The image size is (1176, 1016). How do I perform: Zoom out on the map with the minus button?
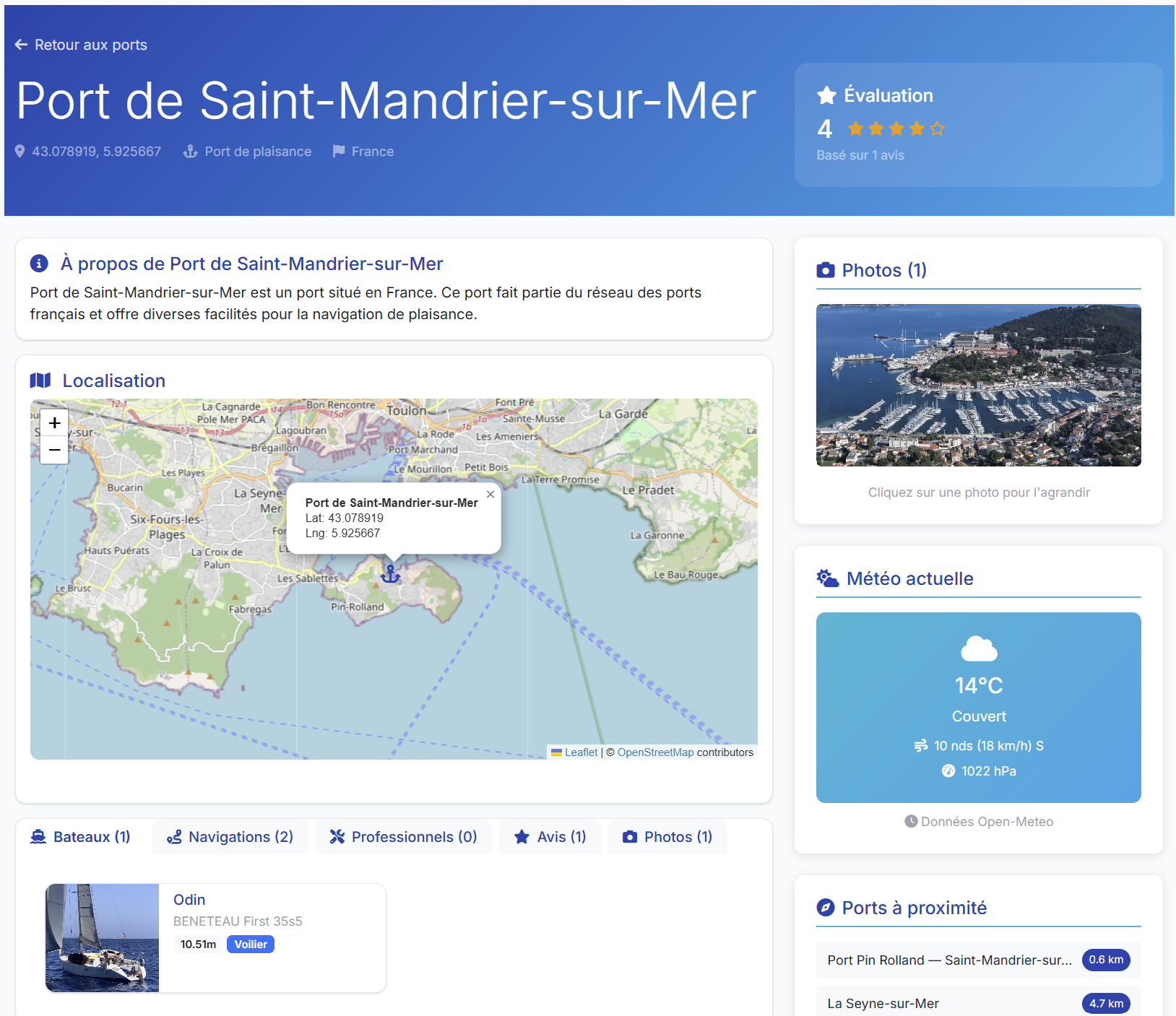coord(53,449)
